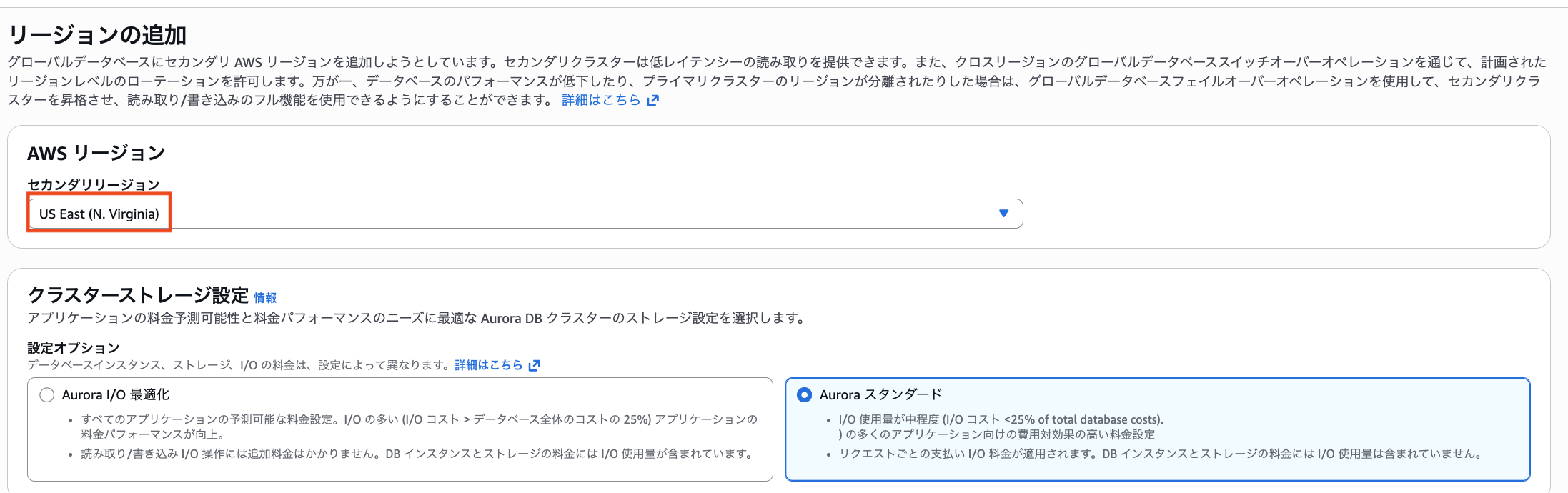Screen dimensions: 1568x493
Task: Click the external link icon after top 詳細はこちら
Action: 651,100
